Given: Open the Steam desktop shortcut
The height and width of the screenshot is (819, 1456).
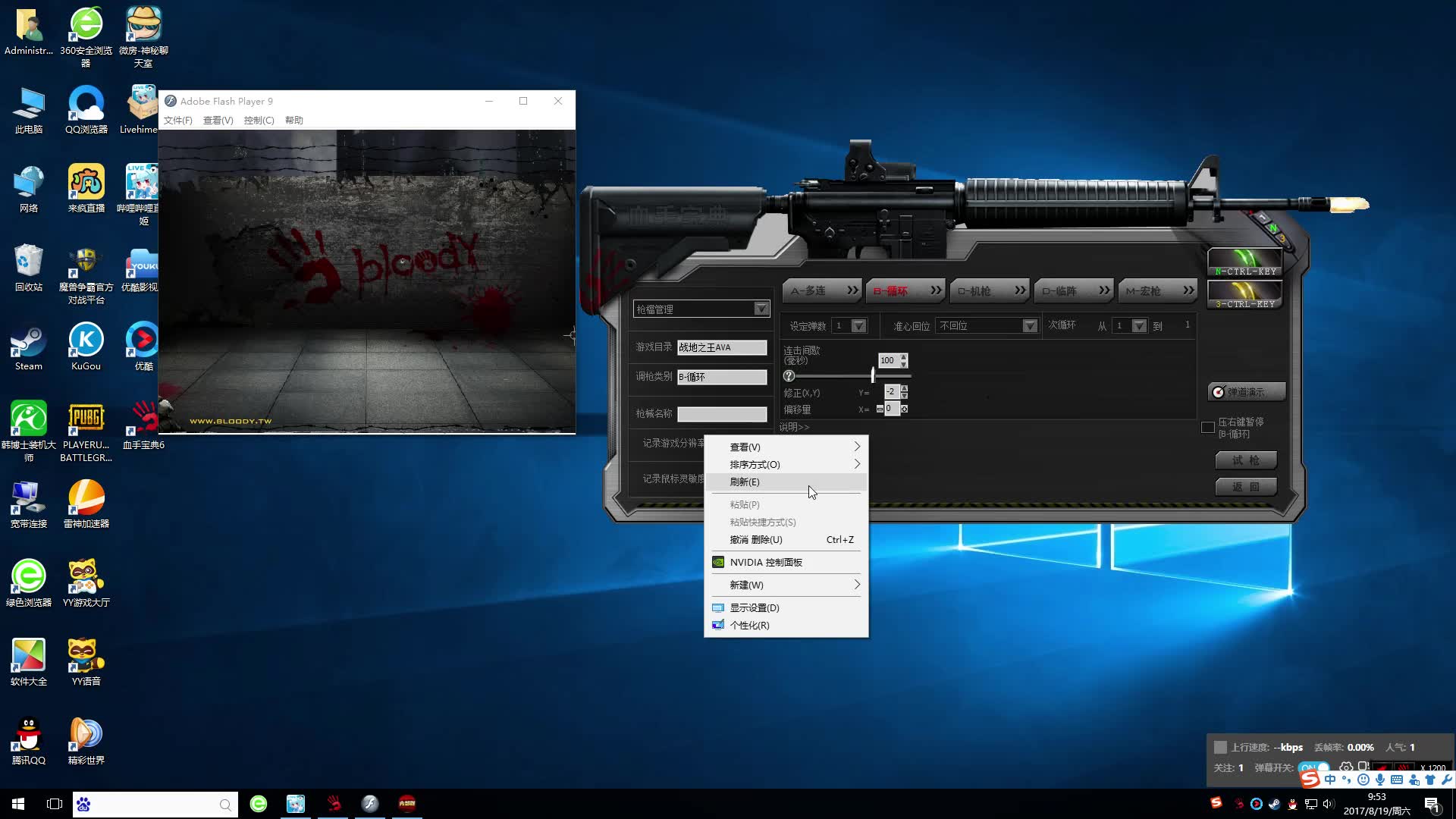Looking at the screenshot, I should click(x=29, y=347).
